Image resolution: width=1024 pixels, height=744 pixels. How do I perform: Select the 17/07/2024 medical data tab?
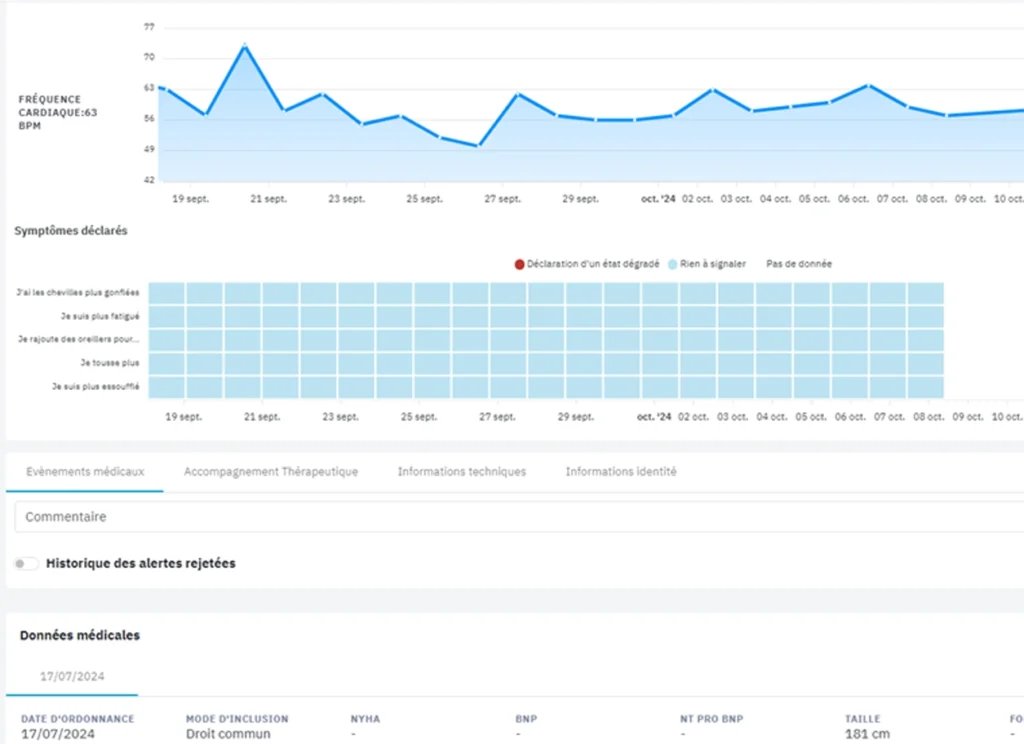click(72, 676)
